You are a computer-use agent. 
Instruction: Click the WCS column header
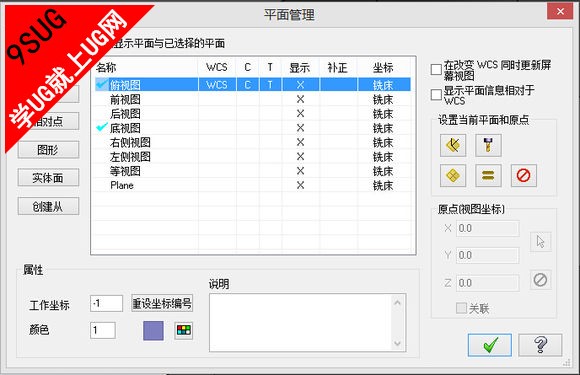pos(217,67)
